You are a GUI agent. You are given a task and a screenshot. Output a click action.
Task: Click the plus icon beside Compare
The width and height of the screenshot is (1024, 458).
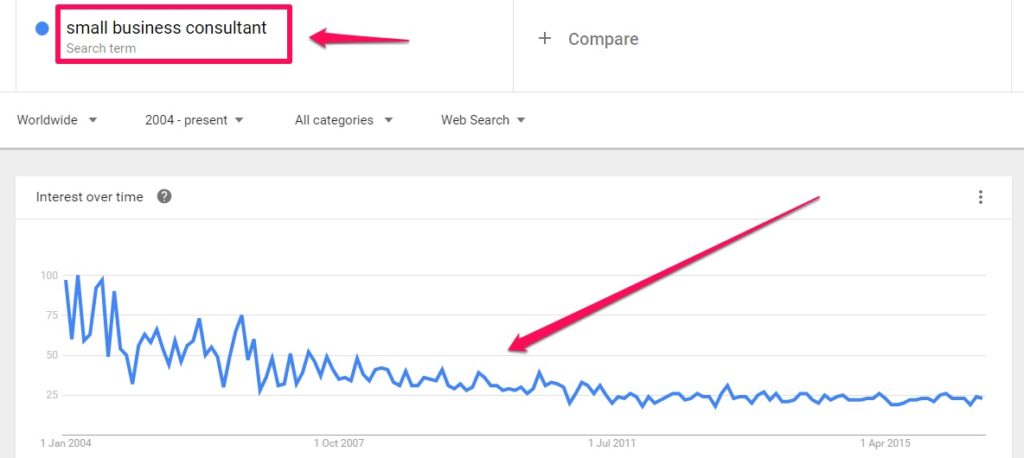coord(545,39)
